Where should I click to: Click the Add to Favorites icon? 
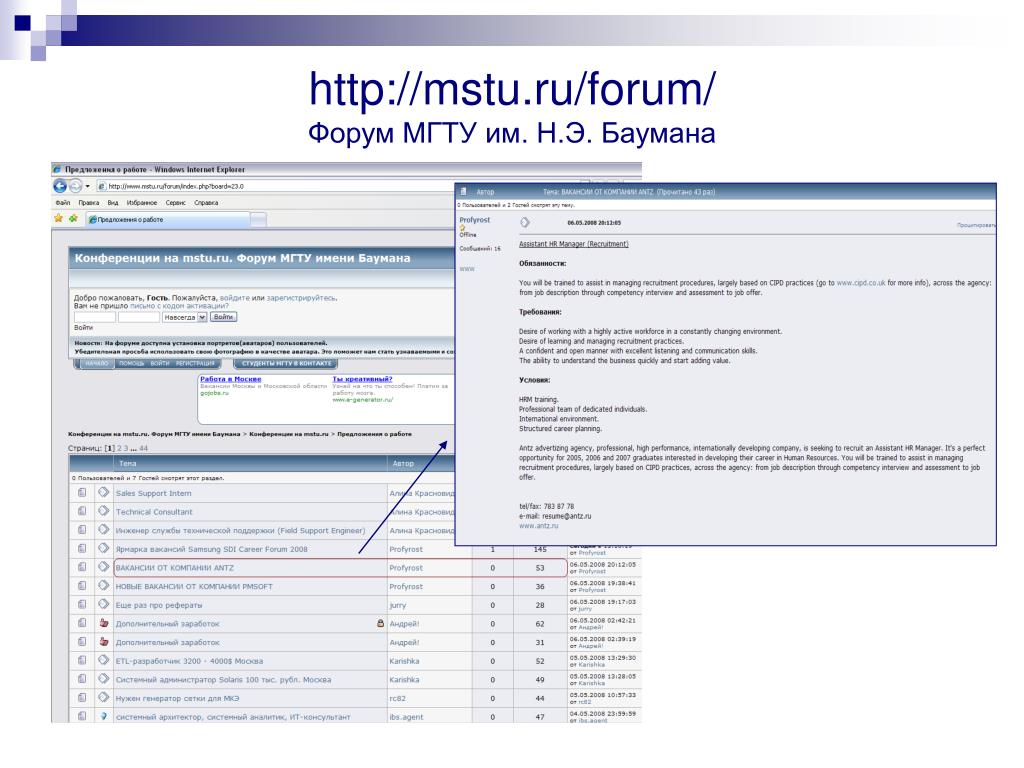pos(73,219)
